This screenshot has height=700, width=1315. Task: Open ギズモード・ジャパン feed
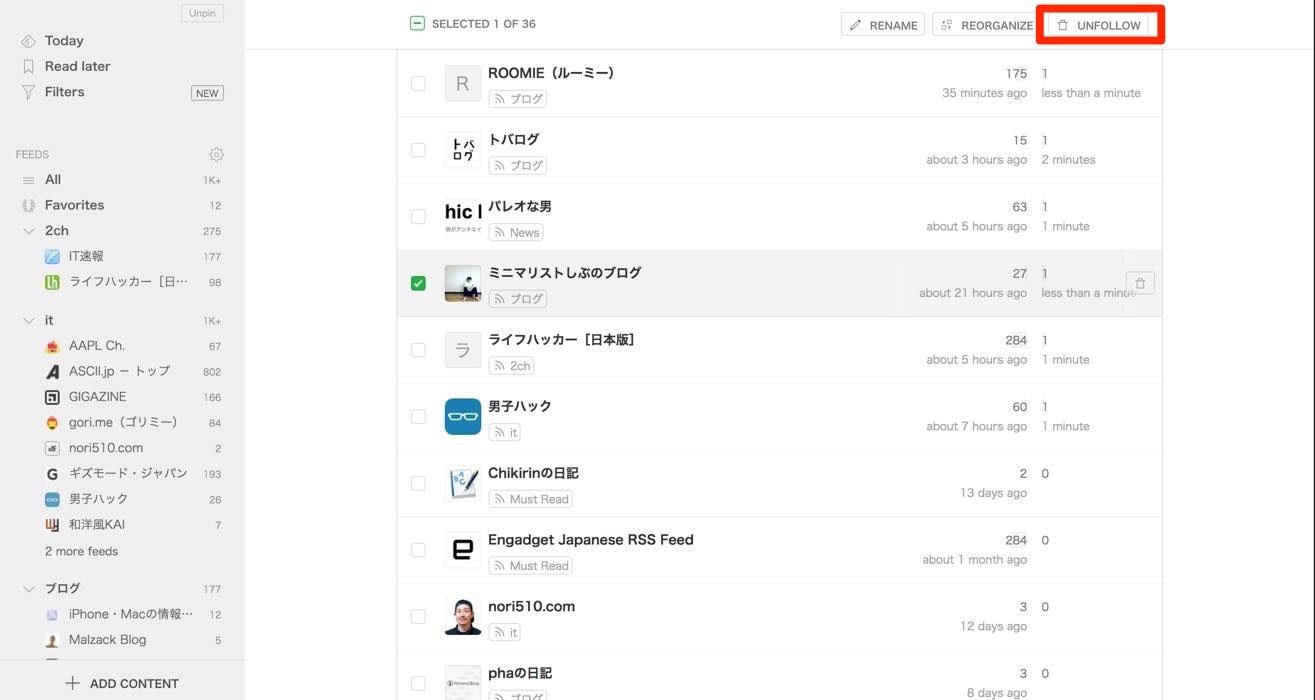[128, 473]
